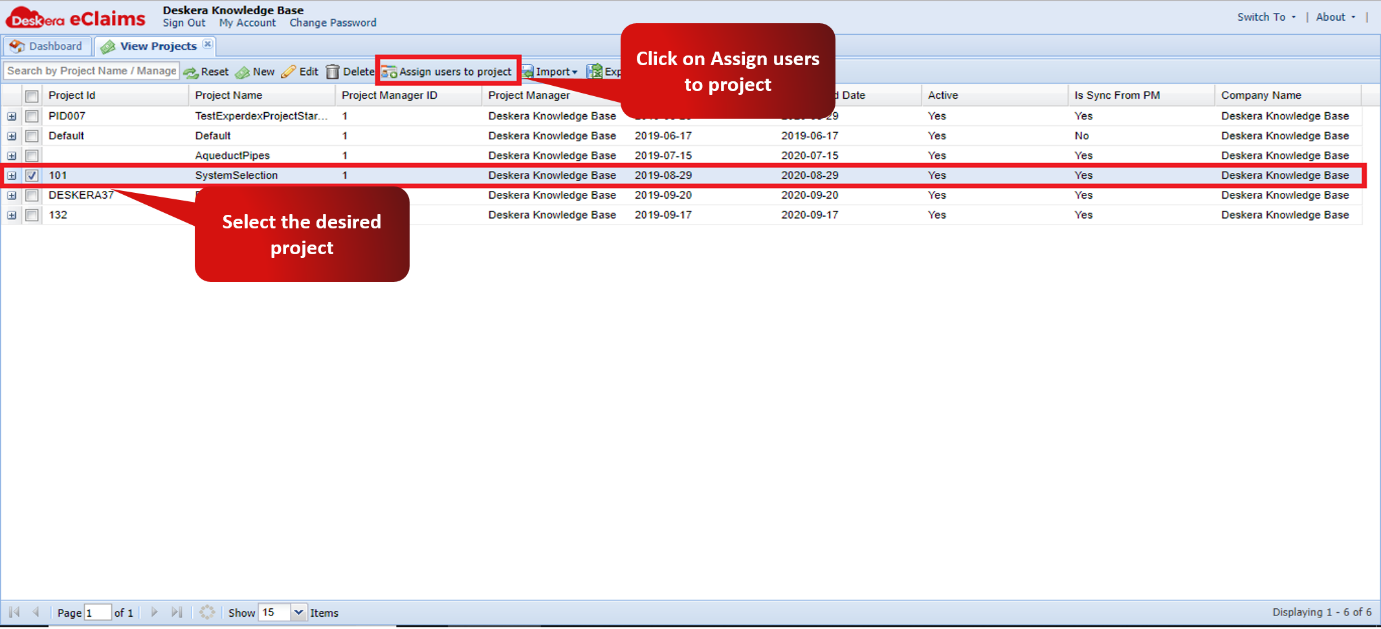Uncheck the 101 project checkbox
The image size is (1381, 629).
(32, 176)
